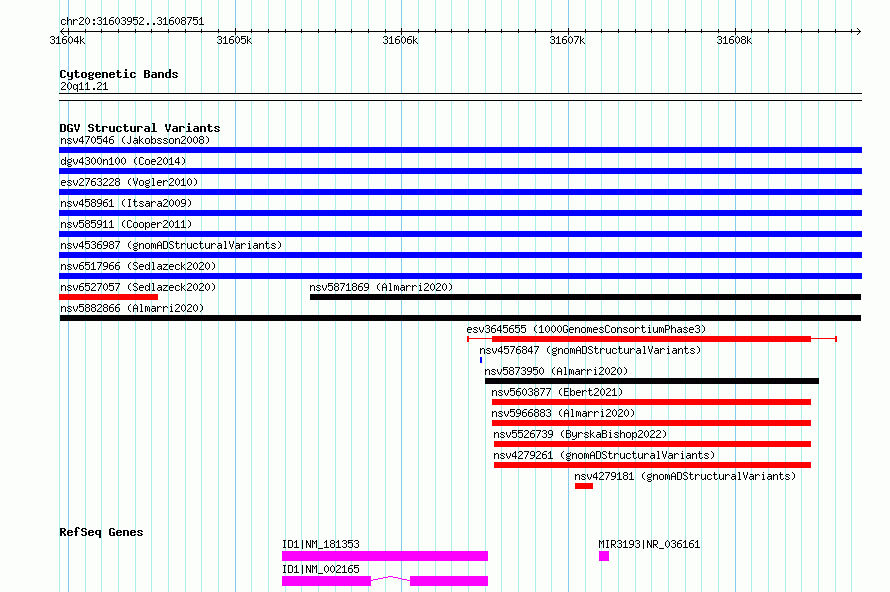Open nsv4279181 (gnomADStructuralVariants) label
The image size is (890, 592).
click(x=685, y=476)
